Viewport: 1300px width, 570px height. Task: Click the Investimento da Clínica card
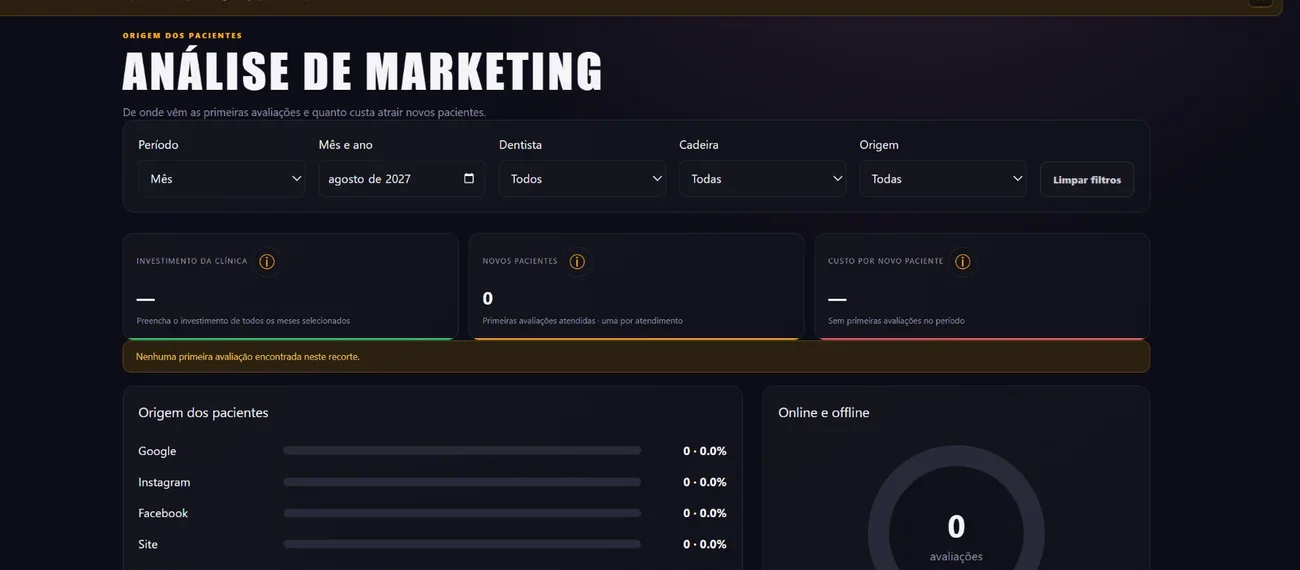pyautogui.click(x=290, y=287)
